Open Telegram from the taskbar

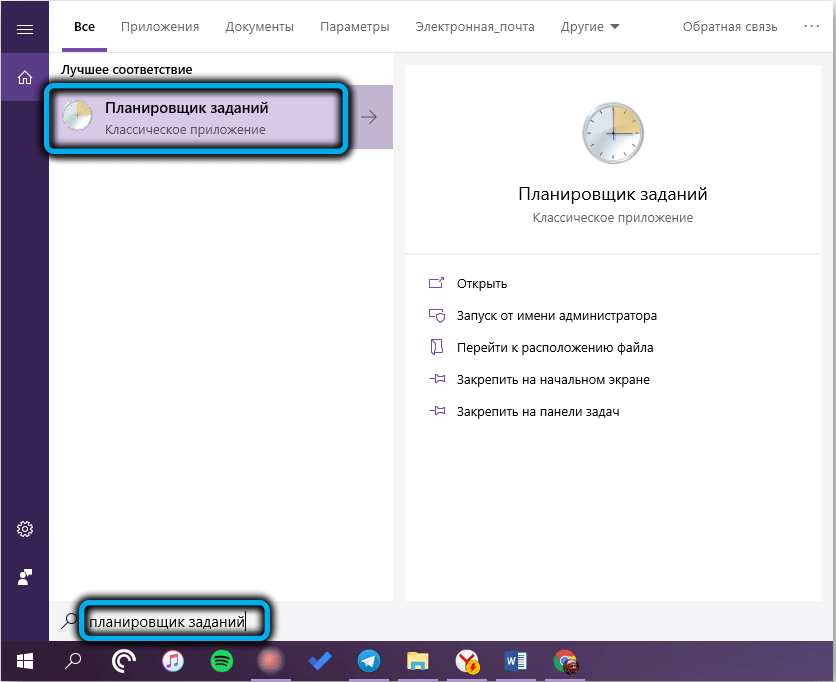coord(368,661)
